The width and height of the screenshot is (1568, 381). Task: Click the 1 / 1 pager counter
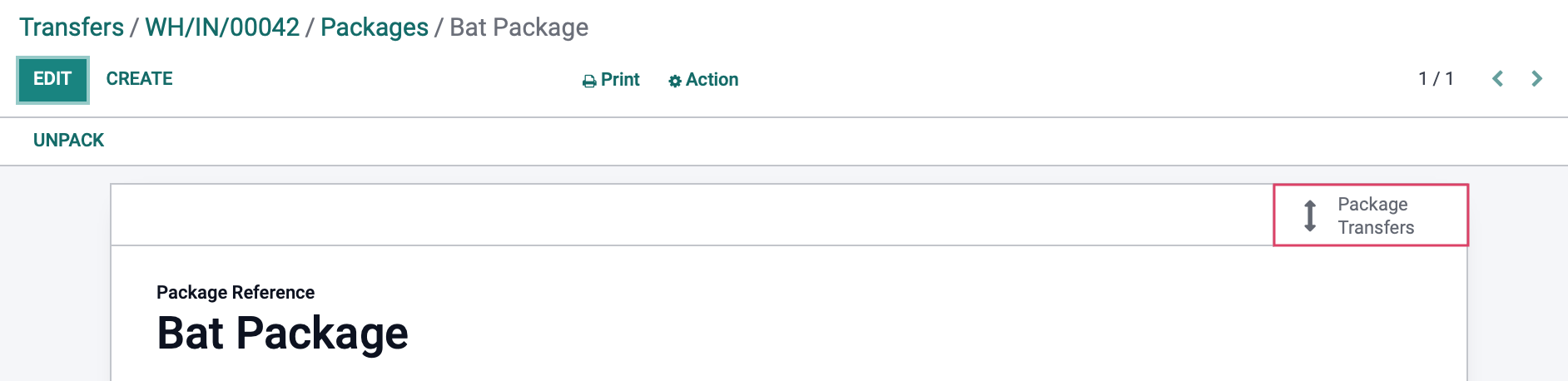(1436, 79)
